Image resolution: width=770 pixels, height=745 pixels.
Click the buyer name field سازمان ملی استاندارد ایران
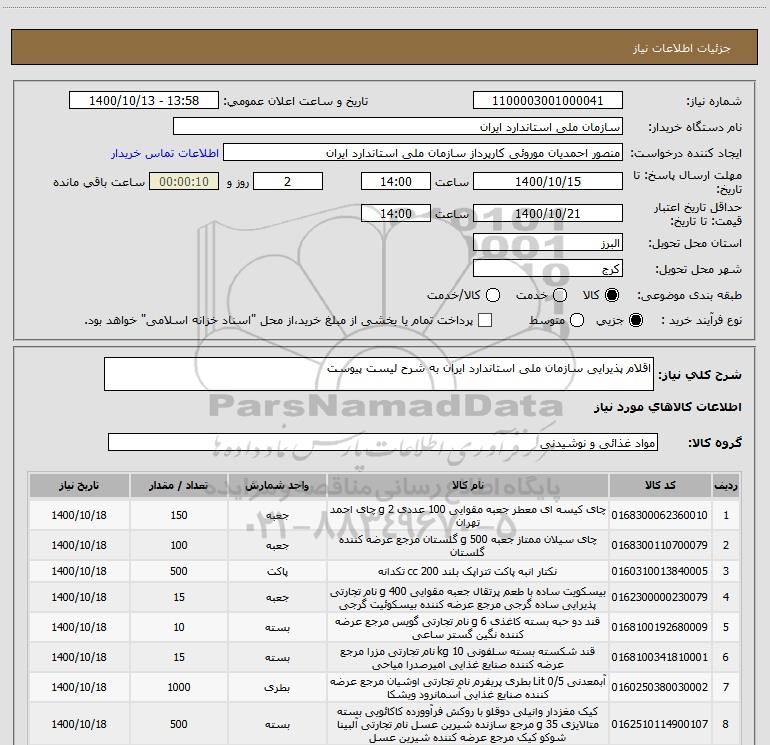(x=398, y=126)
